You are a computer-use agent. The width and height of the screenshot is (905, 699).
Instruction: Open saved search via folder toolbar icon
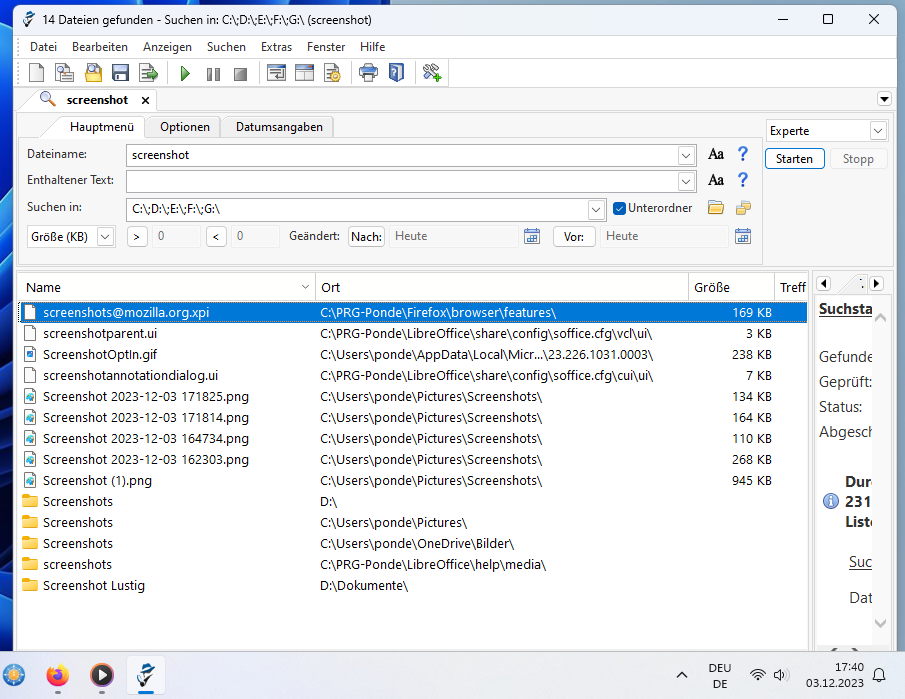pyautogui.click(x=93, y=73)
